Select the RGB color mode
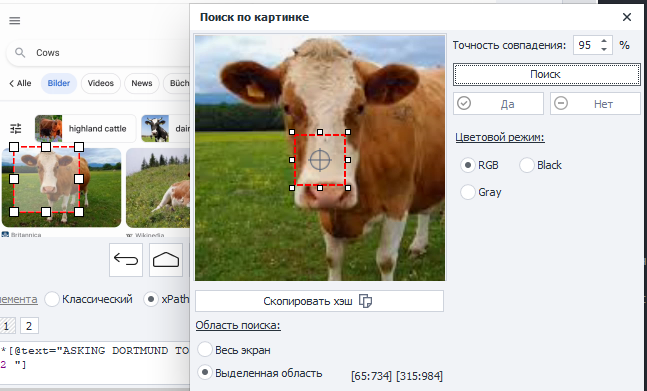Viewport: 647px width, 391px height. [468, 165]
